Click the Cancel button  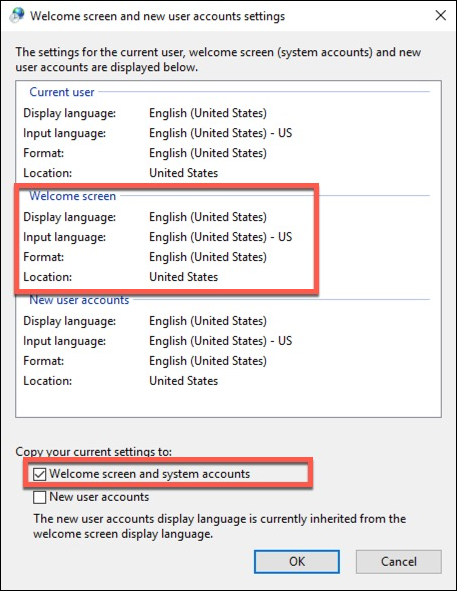(399, 562)
